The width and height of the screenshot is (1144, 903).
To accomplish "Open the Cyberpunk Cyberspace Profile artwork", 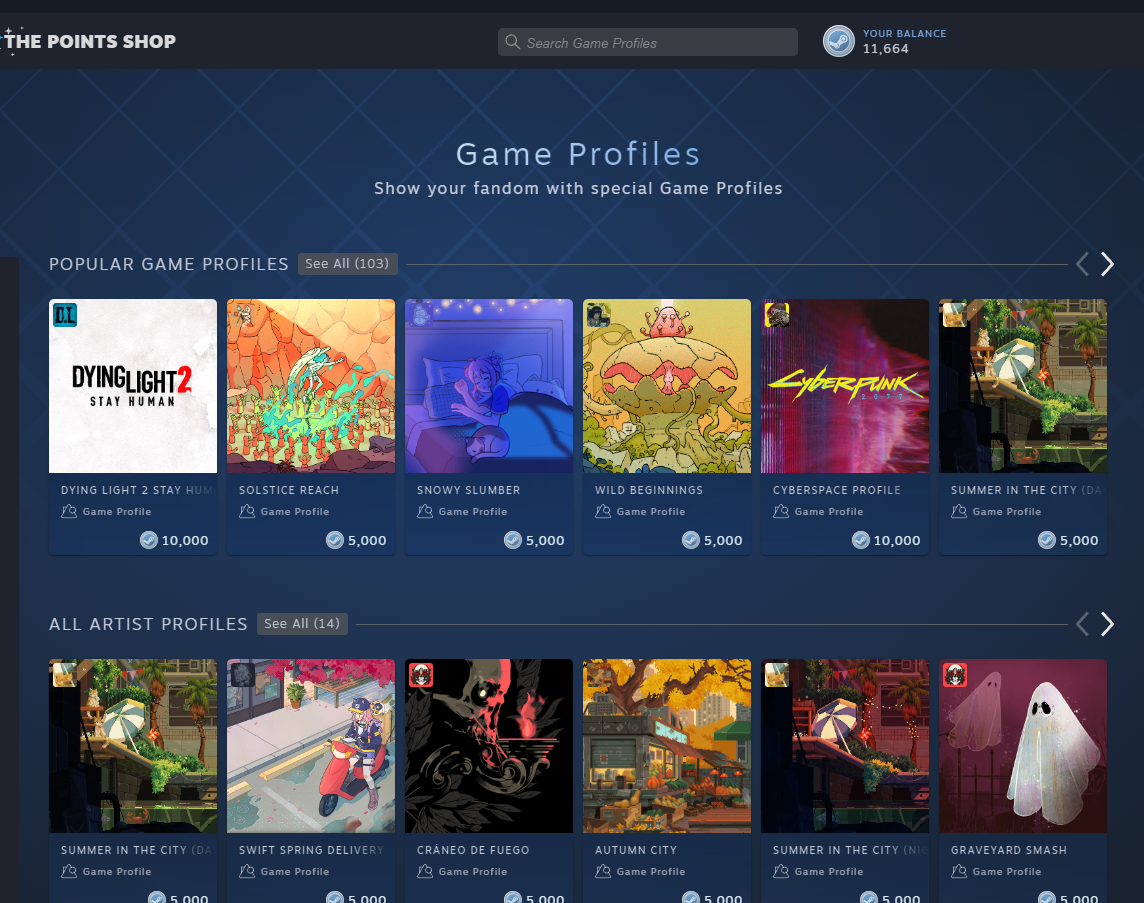I will click(x=845, y=386).
